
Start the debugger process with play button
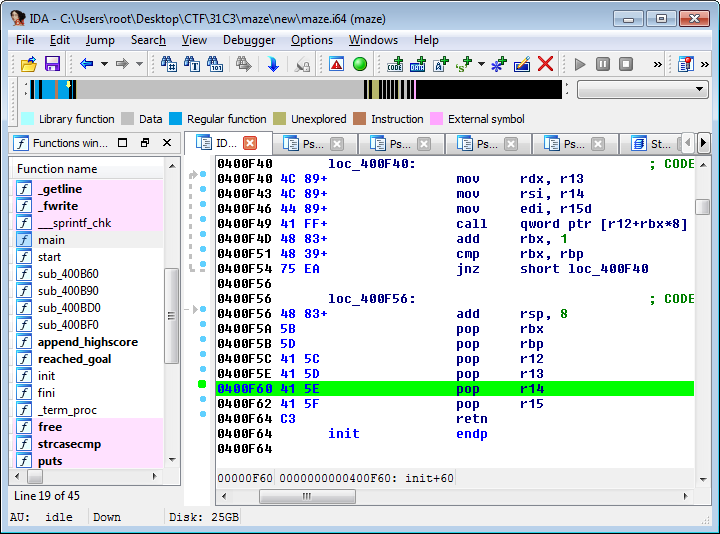[580, 64]
